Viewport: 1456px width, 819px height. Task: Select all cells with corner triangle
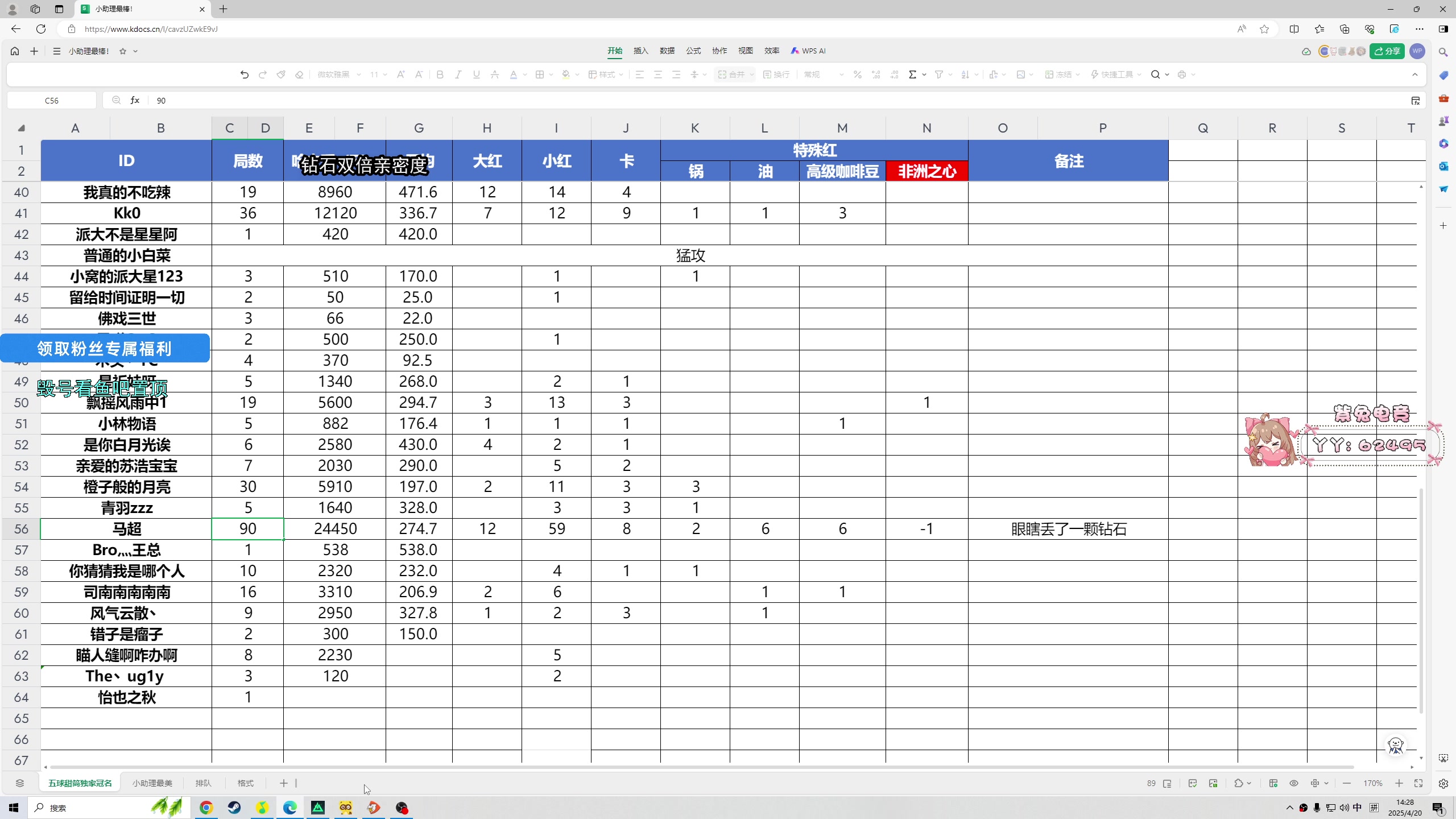click(21, 128)
